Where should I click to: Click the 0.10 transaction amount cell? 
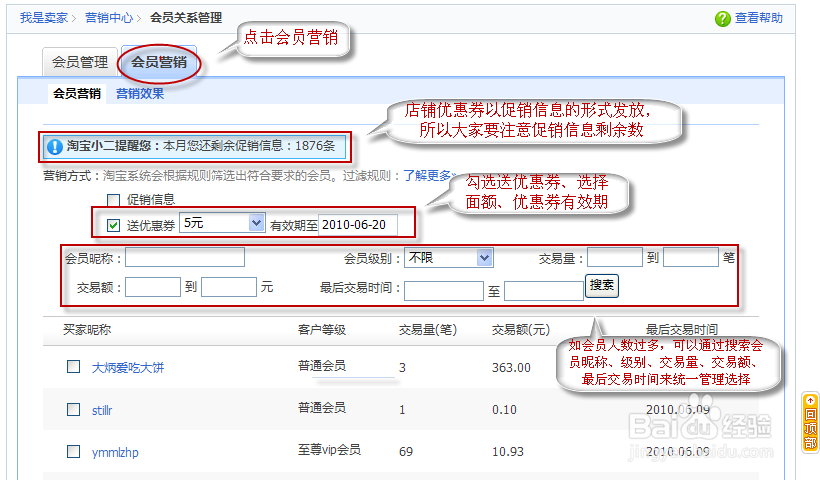(x=504, y=409)
